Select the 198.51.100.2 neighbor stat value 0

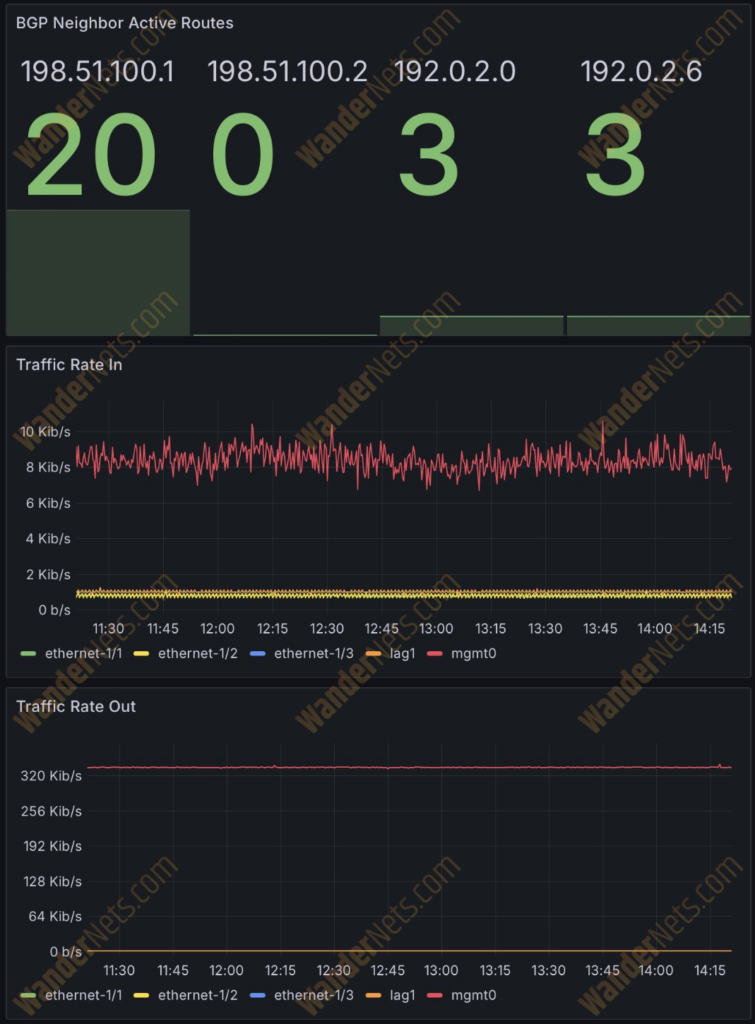(243, 155)
